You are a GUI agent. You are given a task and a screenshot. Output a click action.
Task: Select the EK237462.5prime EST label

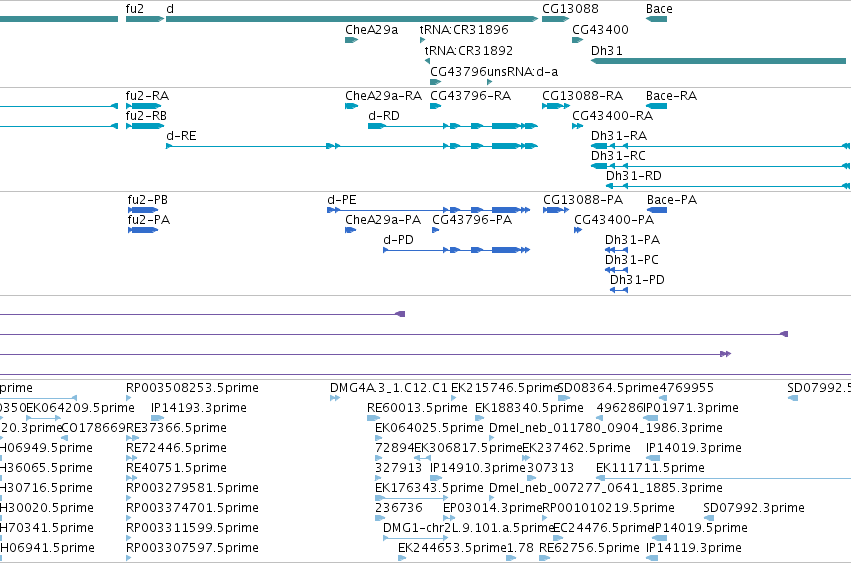pyautogui.click(x=576, y=448)
